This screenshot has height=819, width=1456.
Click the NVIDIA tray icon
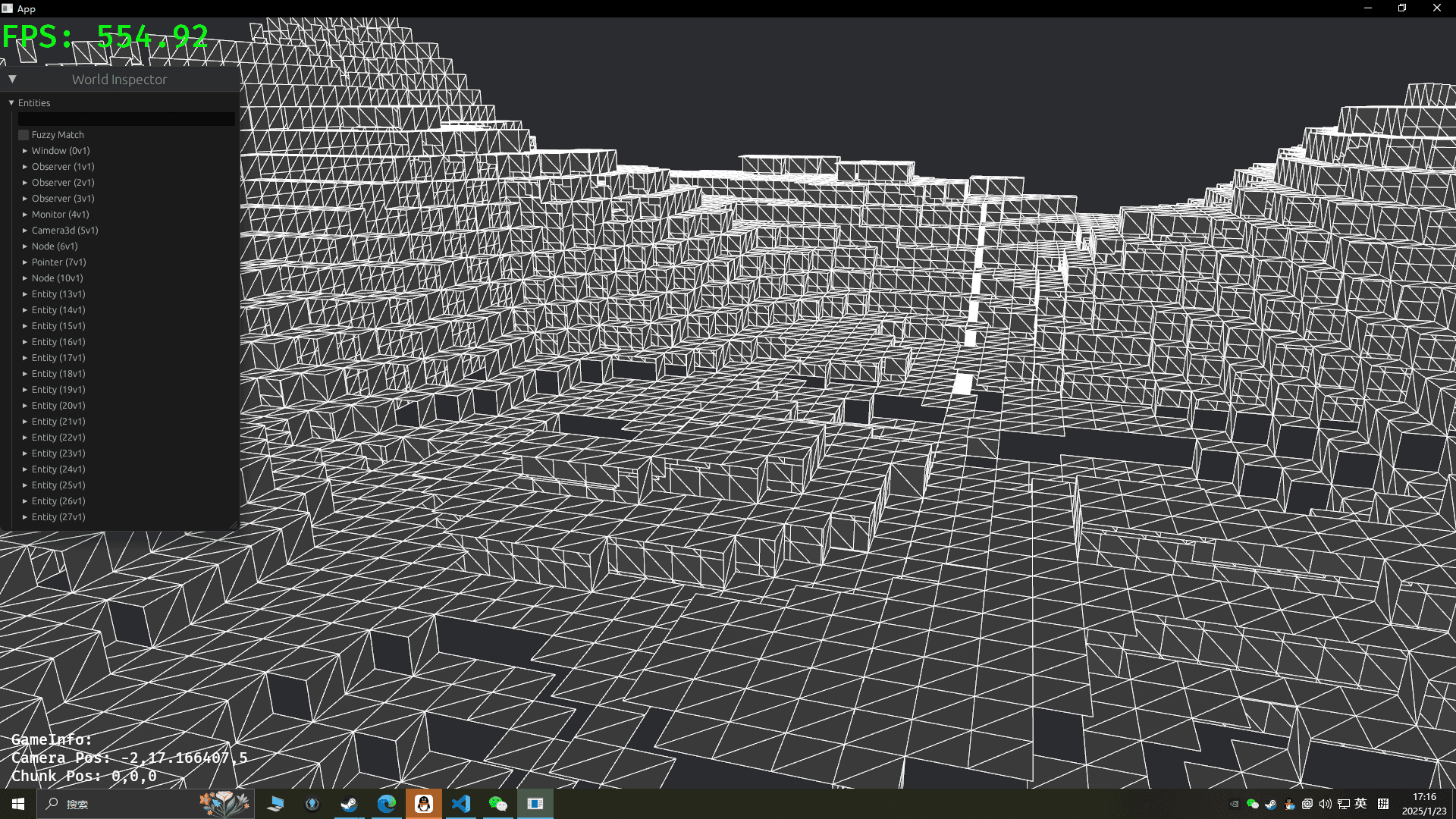click(x=1234, y=804)
